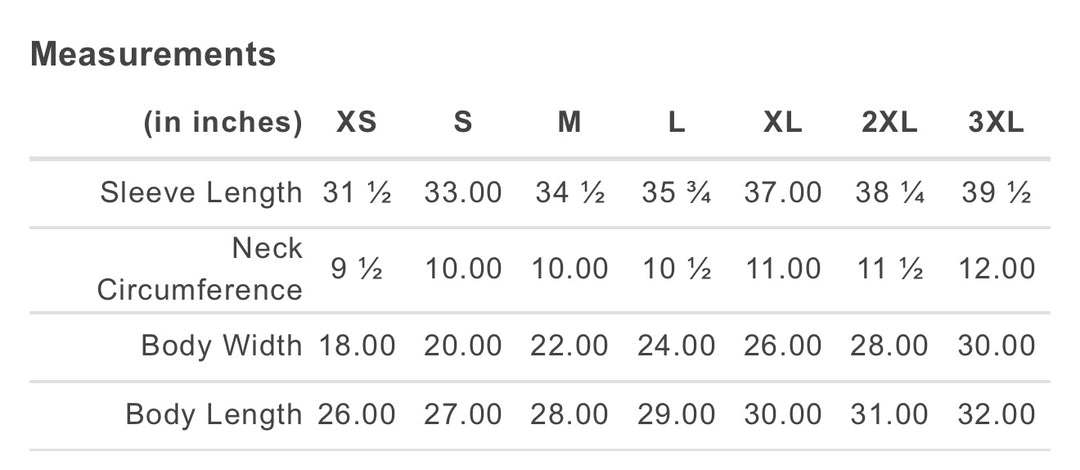Click the 22.00 body width for M
Image resolution: width=1080 pixels, height=470 pixels.
click(570, 345)
